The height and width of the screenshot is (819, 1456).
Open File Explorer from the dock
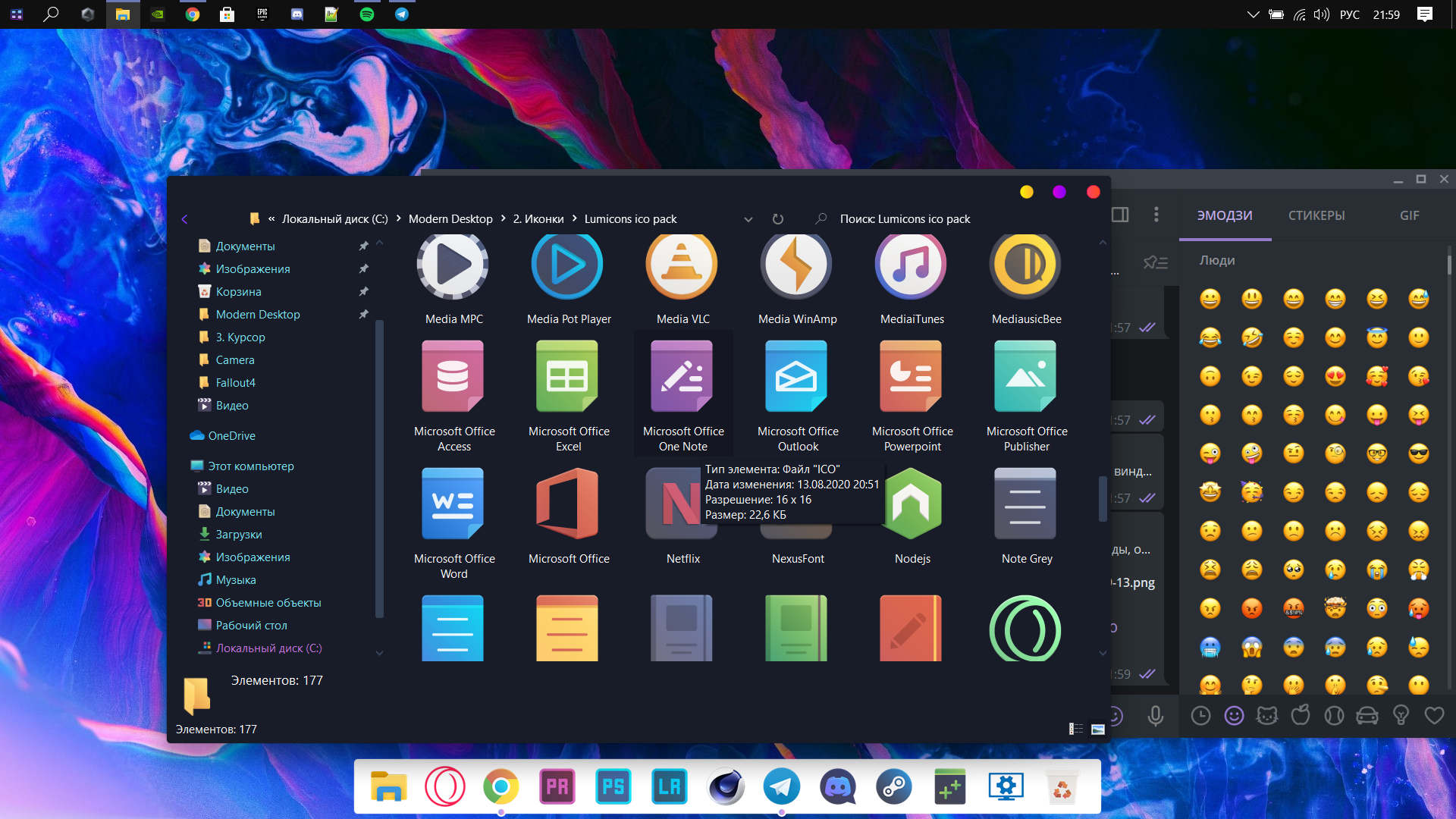[388, 786]
